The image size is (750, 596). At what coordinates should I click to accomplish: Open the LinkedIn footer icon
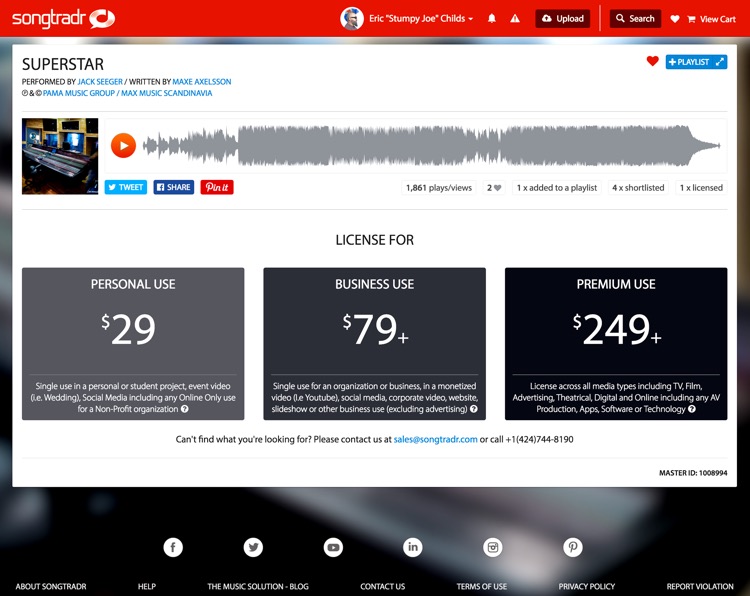[x=413, y=547]
